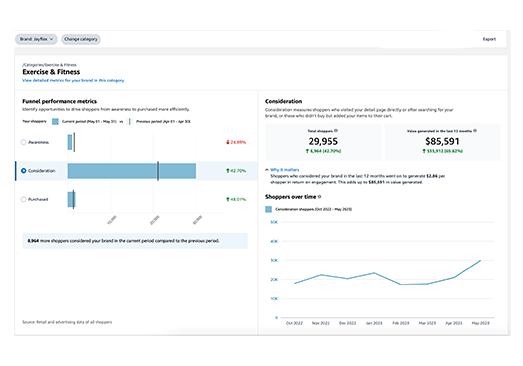Screen dimensions: 523x366
Task: Open the detailed brand metrics link
Action: (x=73, y=80)
